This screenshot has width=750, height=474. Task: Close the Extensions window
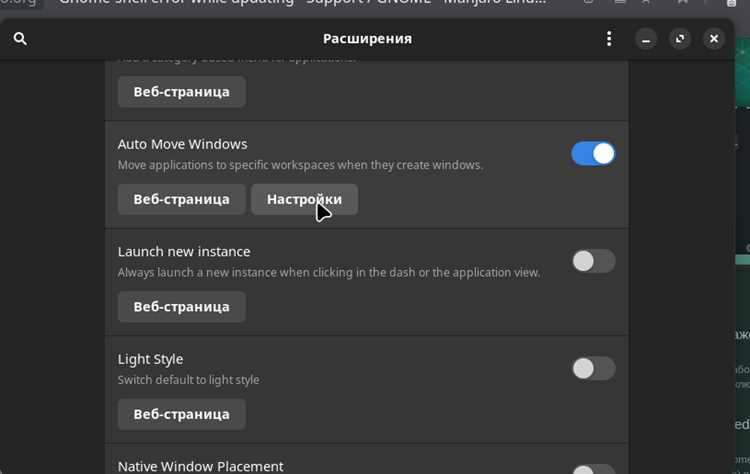click(x=714, y=39)
